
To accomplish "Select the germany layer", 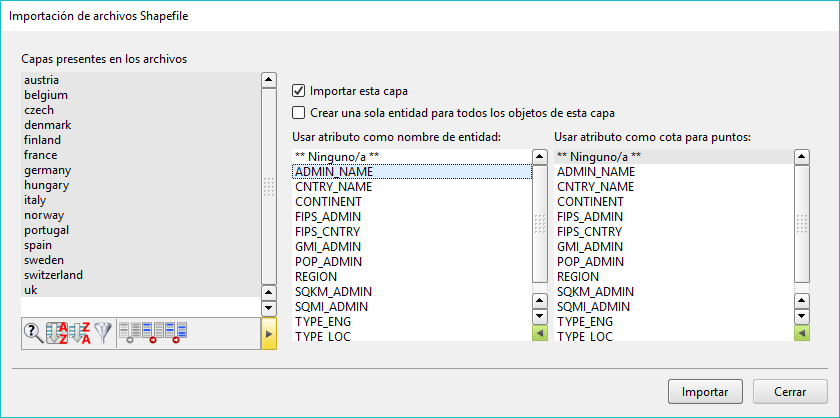I will click(140, 170).
